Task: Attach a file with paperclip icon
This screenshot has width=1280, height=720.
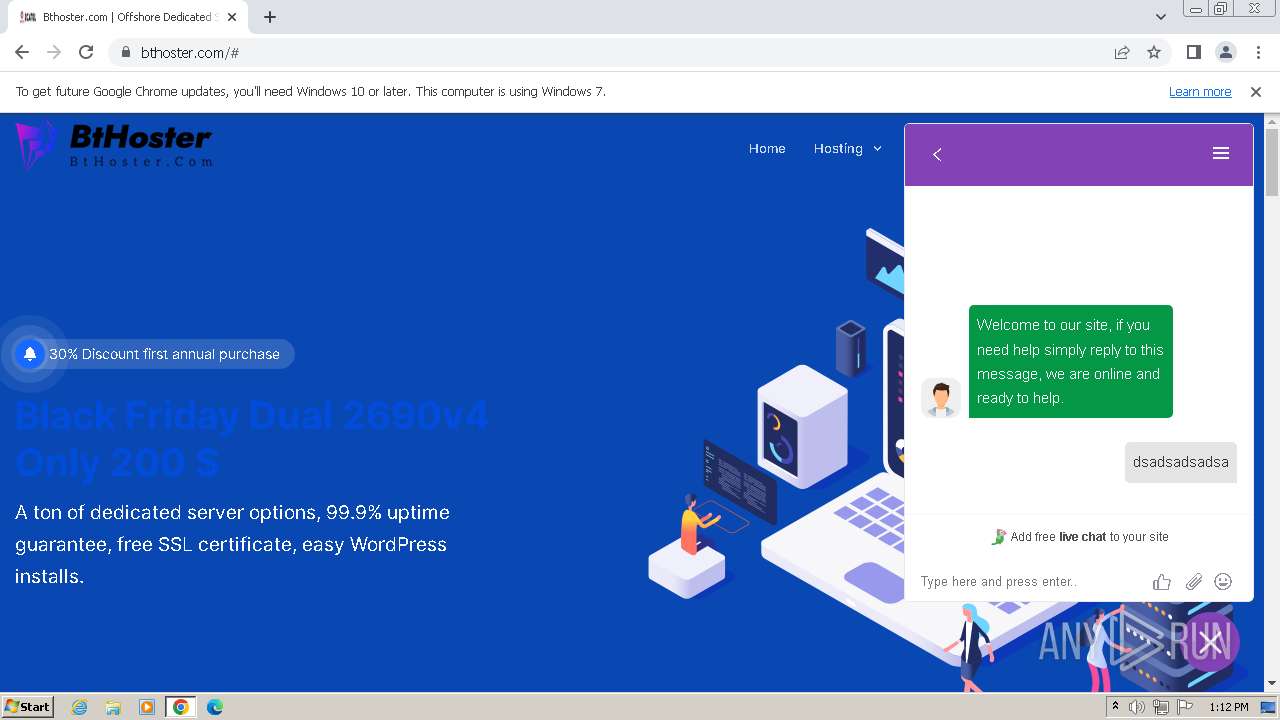Action: 1193,582
